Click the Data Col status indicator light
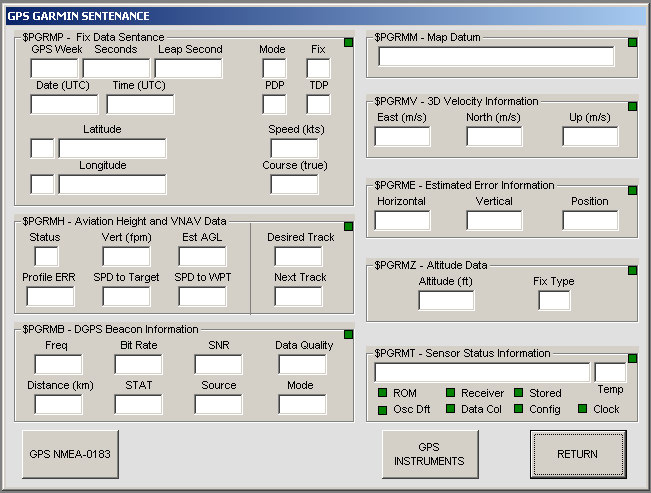The width and height of the screenshot is (651, 493). [450, 409]
